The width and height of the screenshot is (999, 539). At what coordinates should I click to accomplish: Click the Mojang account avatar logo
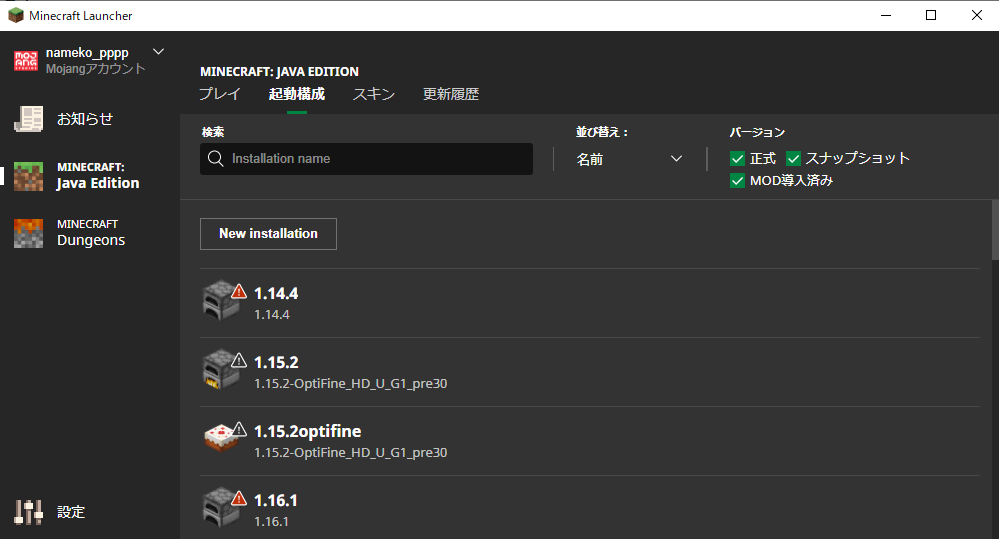[26, 61]
